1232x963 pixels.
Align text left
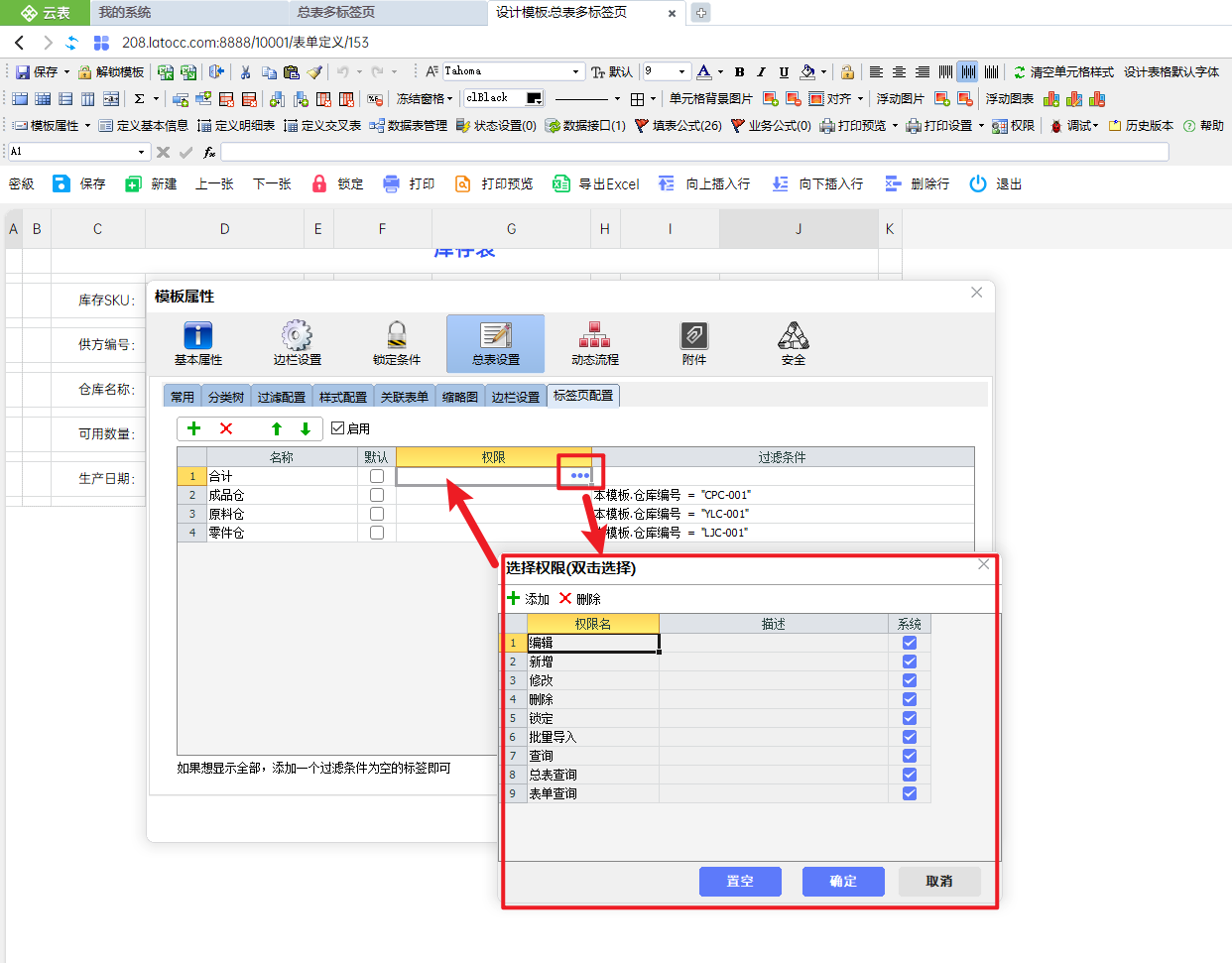point(876,71)
